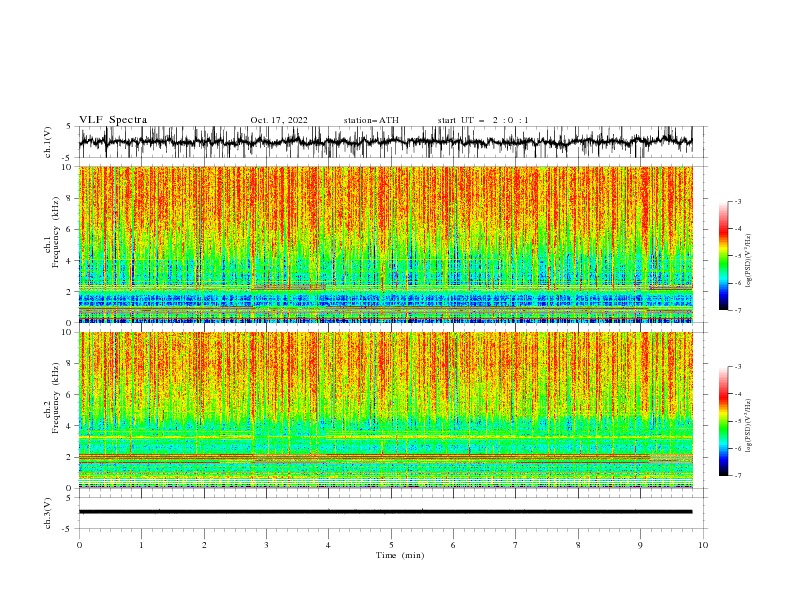Click time axis tick label '10'
The width and height of the screenshot is (792, 612).
(703, 545)
